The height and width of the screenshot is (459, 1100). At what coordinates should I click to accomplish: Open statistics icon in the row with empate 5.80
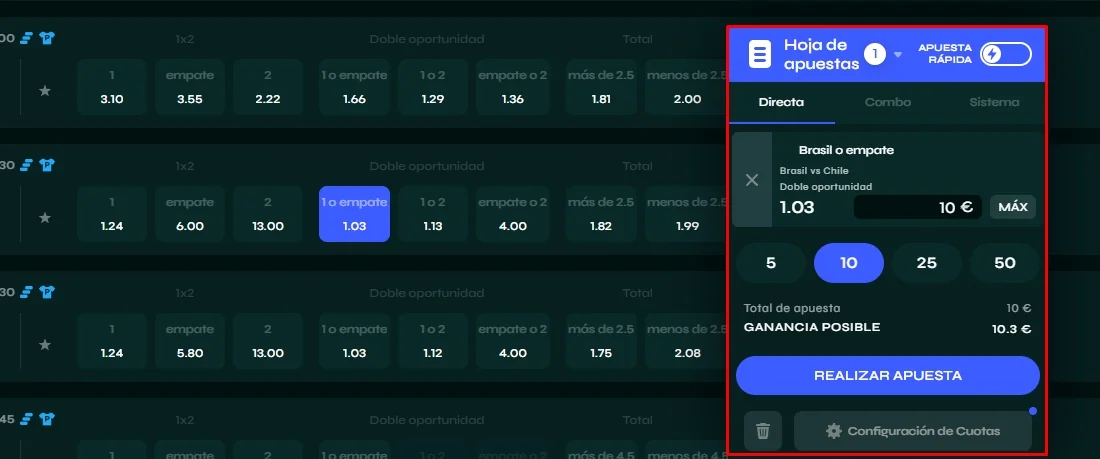click(x=27, y=292)
